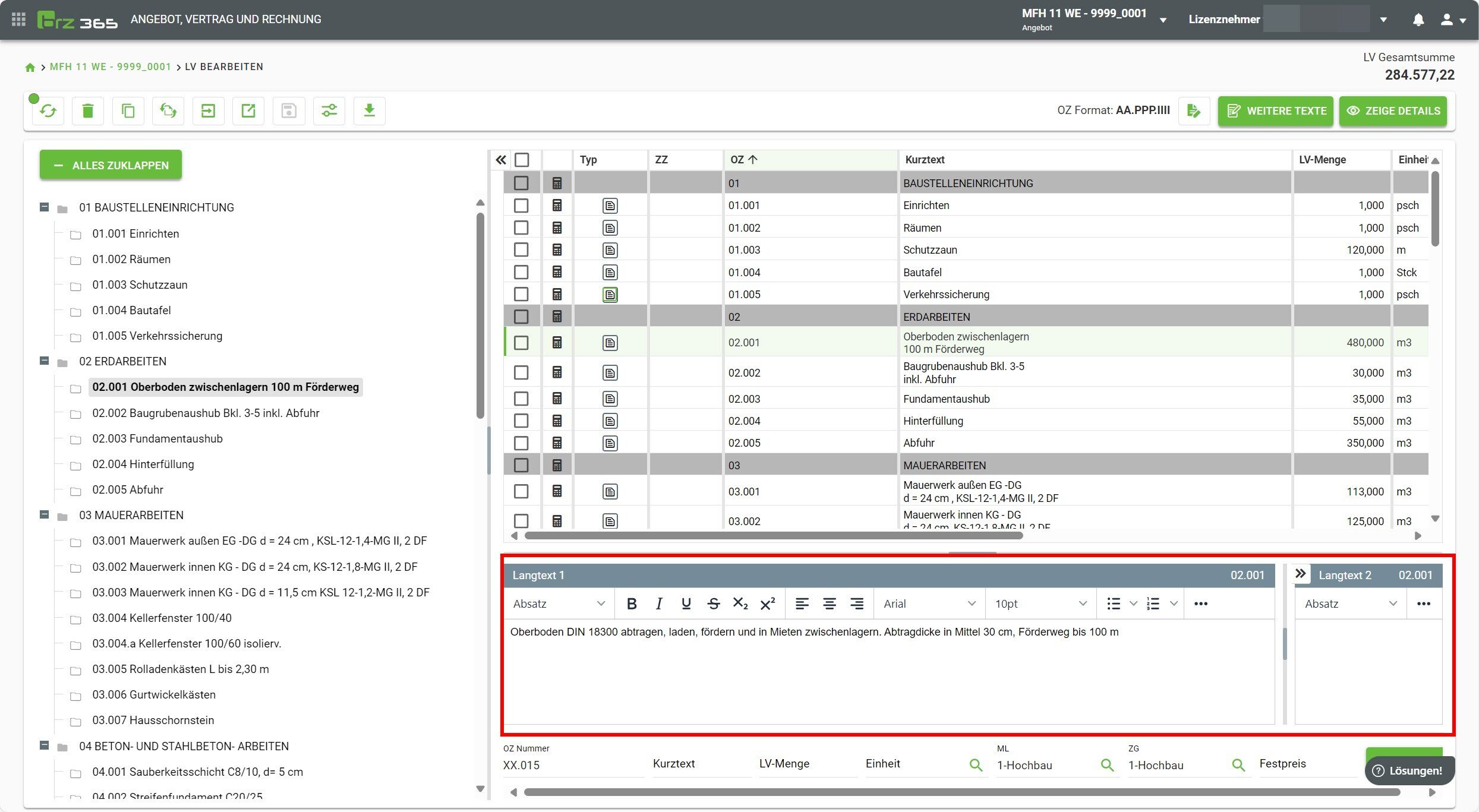
Task: Open the 10pt font size dropdown
Action: tap(1040, 604)
